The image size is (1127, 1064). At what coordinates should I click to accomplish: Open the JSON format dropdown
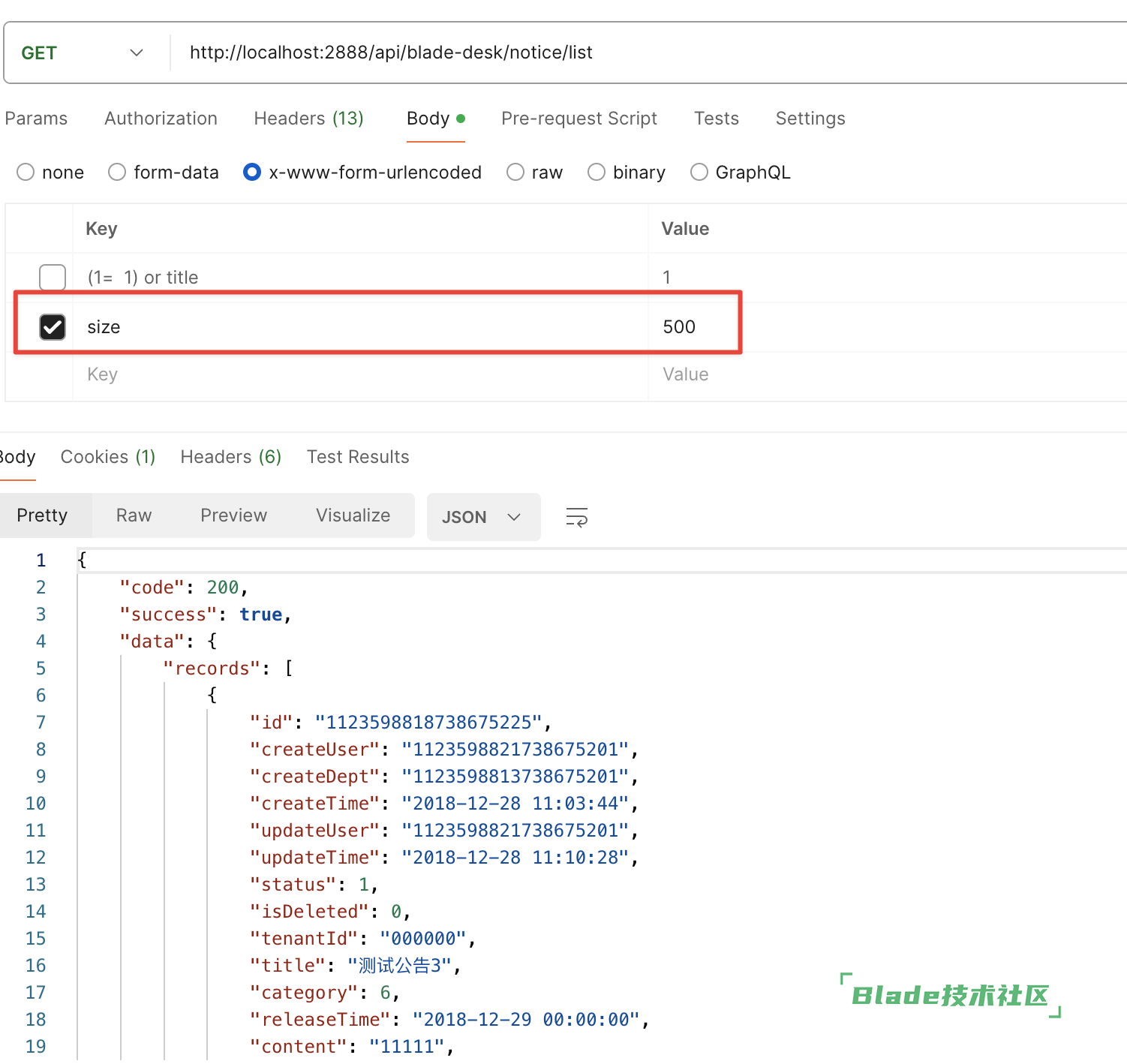(483, 517)
